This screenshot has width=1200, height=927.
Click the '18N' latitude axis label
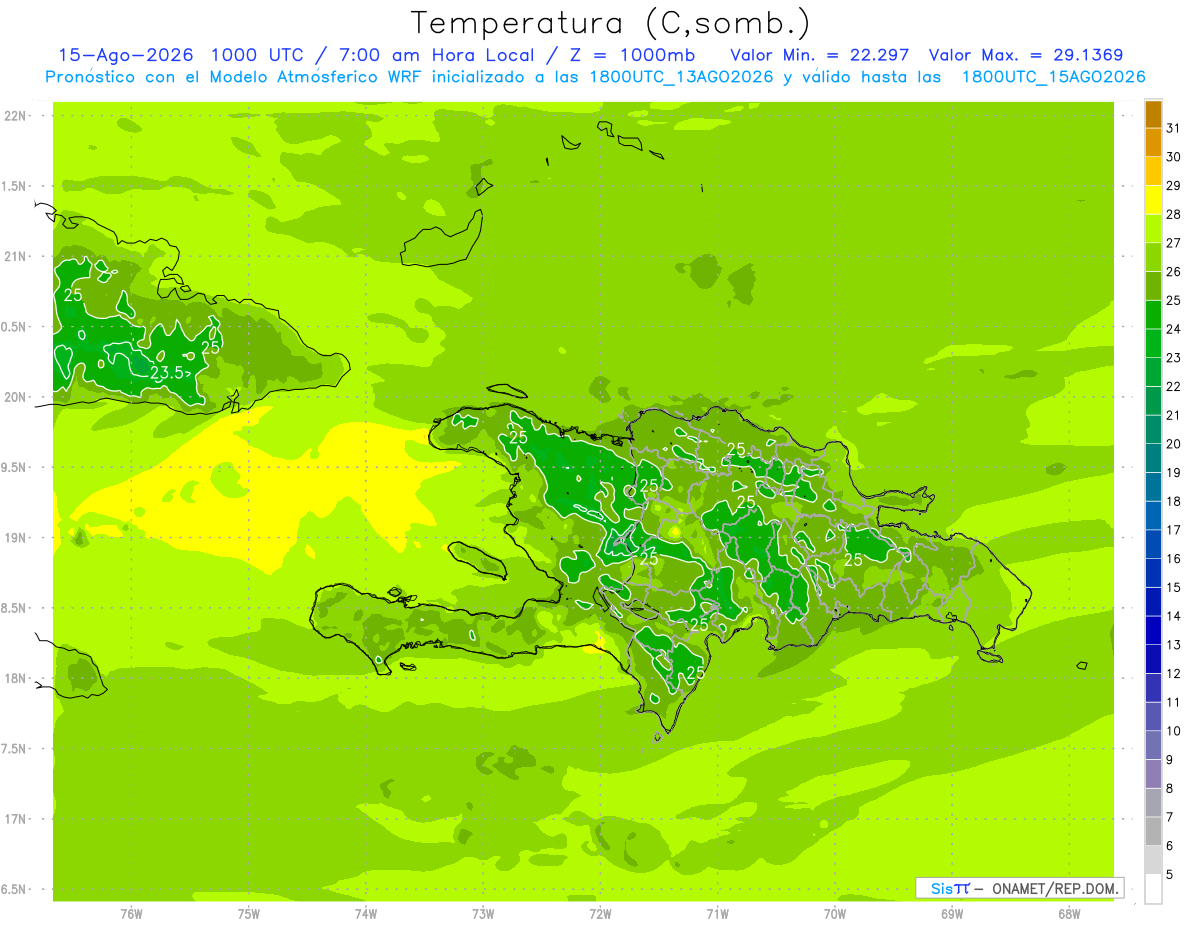pyautogui.click(x=16, y=678)
